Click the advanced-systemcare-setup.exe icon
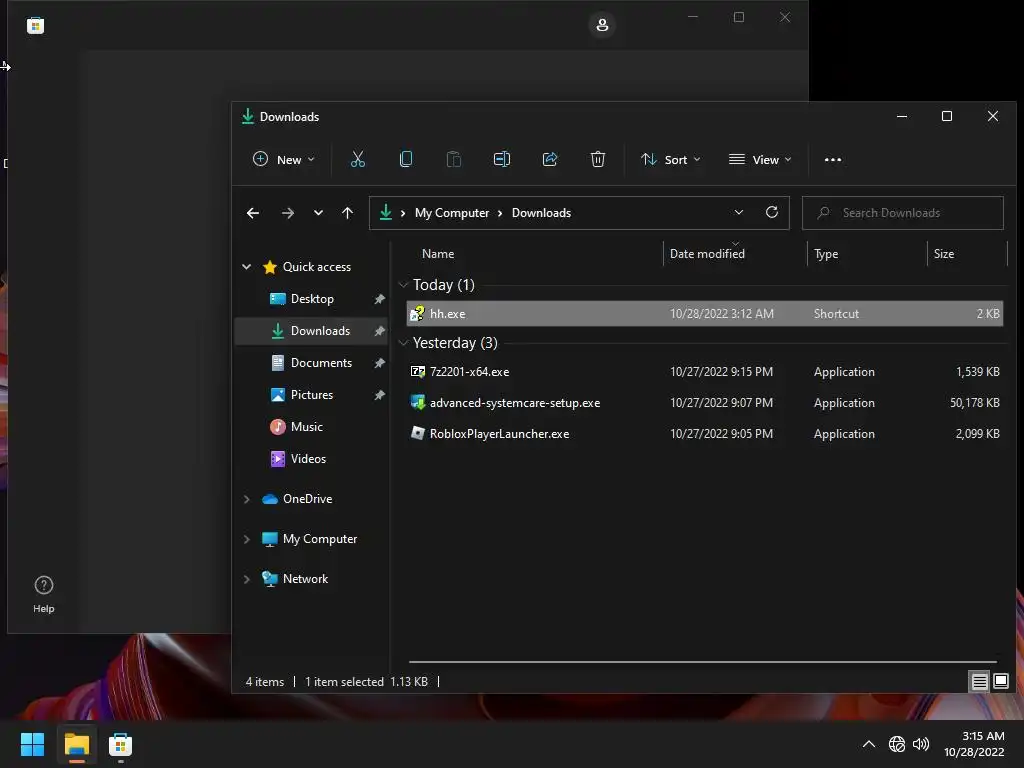 [417, 402]
